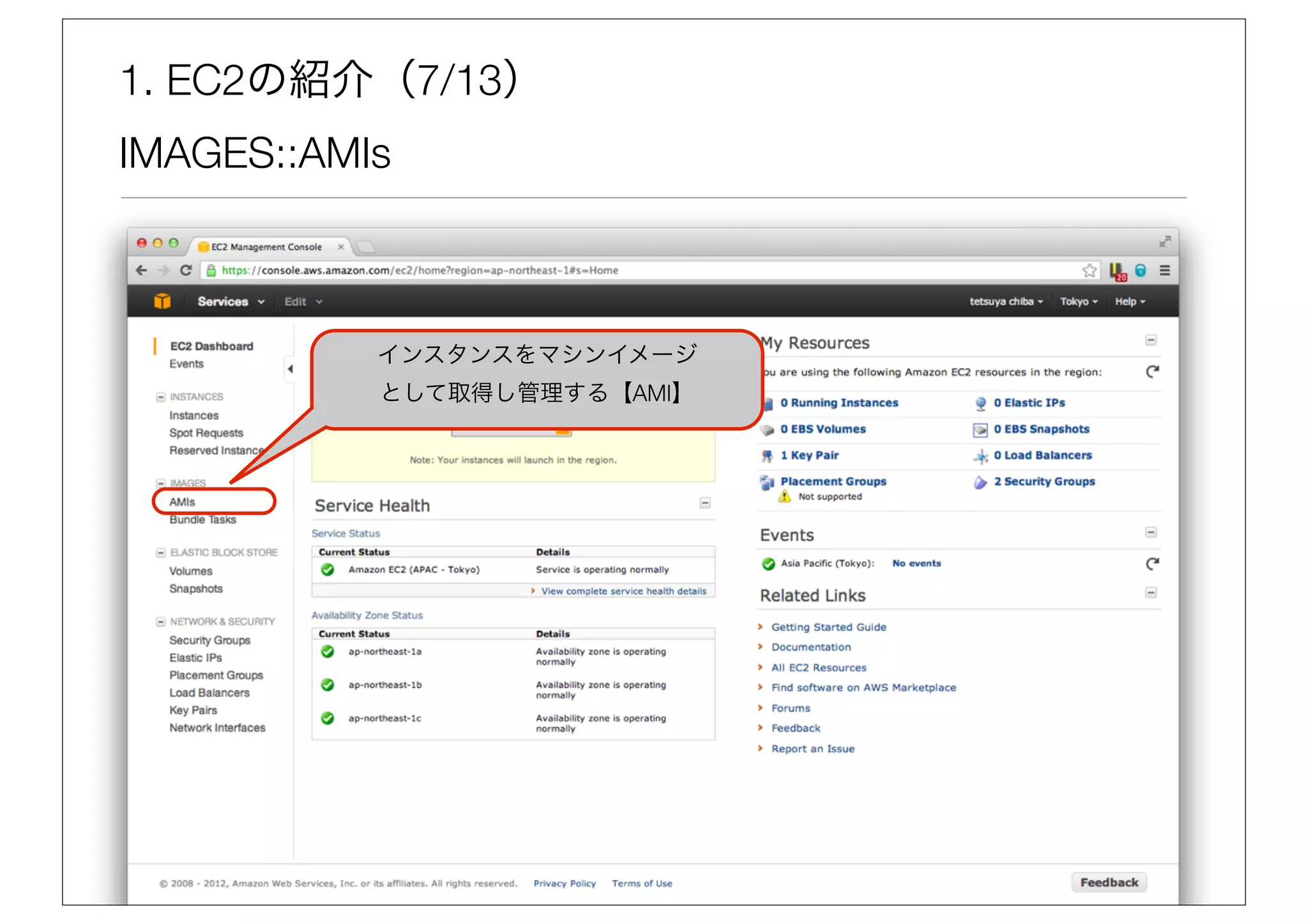Image resolution: width=1308 pixels, height=924 pixels.
Task: Click the Feedback button at bottom right
Action: pos(1109,882)
